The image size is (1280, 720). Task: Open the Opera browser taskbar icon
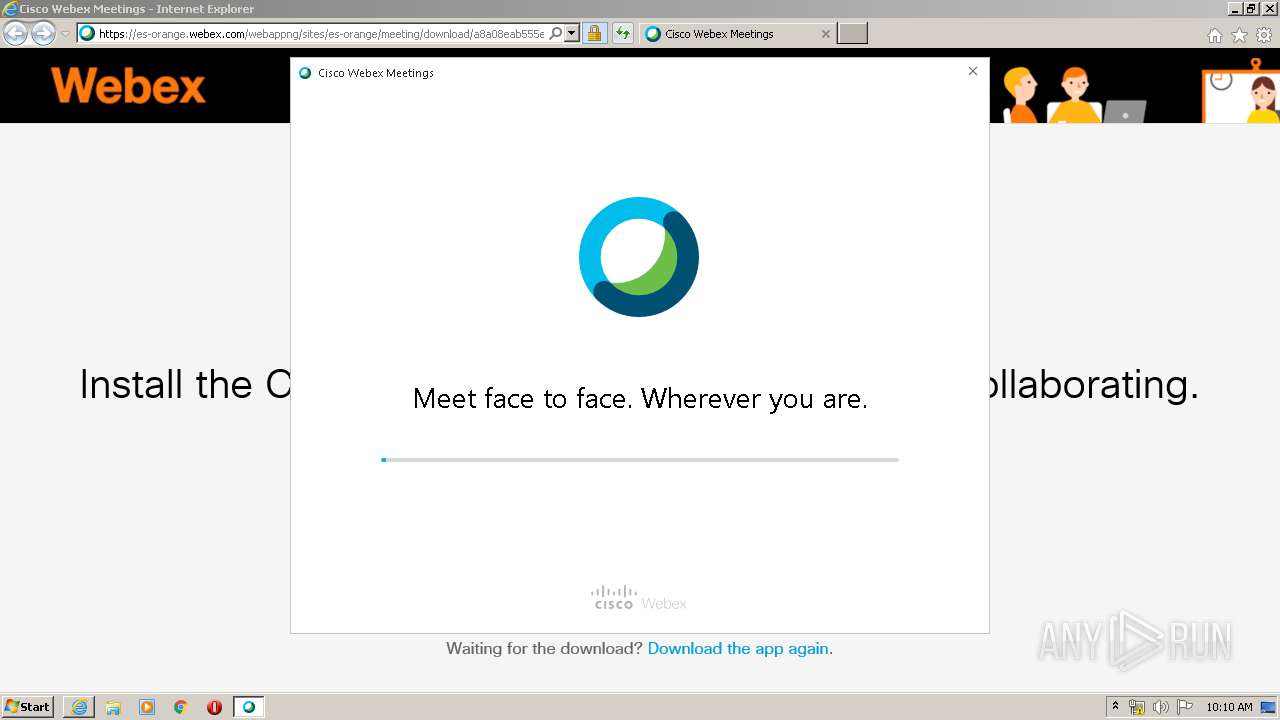(214, 707)
